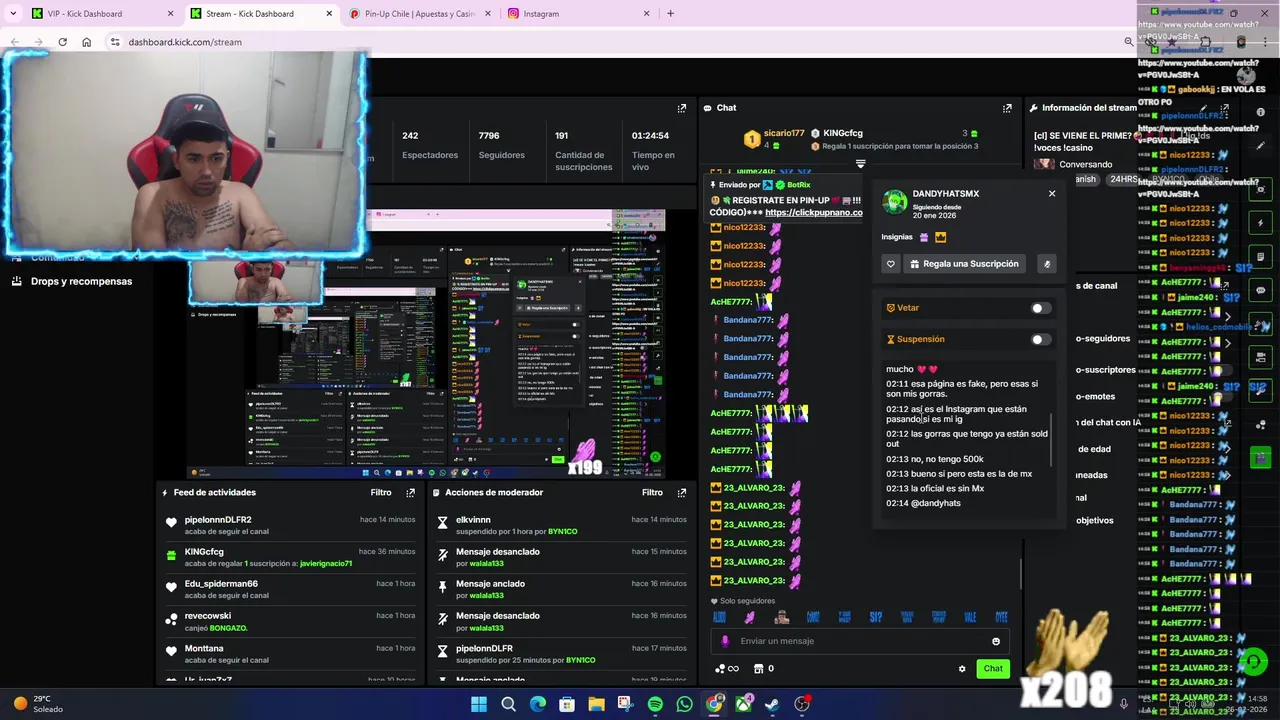Toggle the Suspensión switch
This screenshot has width=1280, height=720.
pyautogui.click(x=1040, y=340)
